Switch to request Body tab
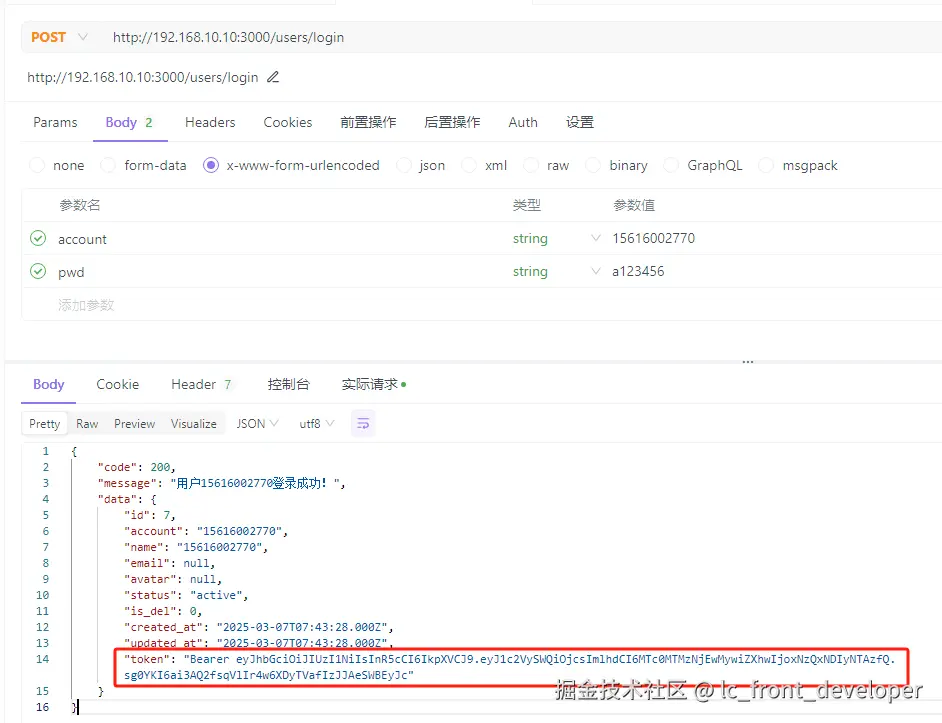942x723 pixels. tap(130, 123)
